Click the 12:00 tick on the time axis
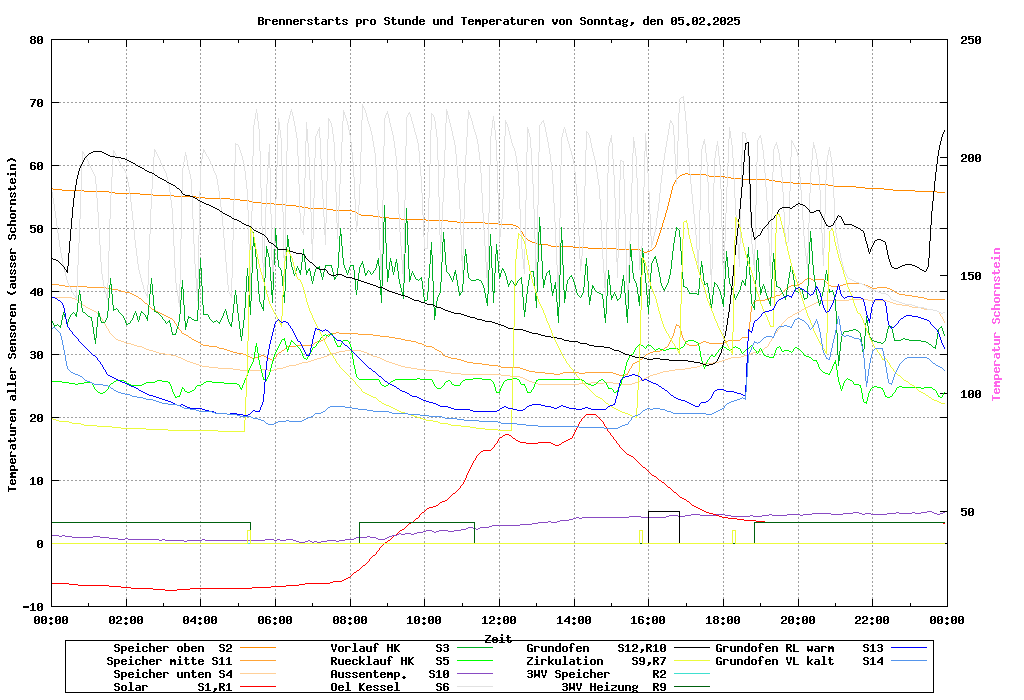This screenshot has width=1024, height=700. 499,620
